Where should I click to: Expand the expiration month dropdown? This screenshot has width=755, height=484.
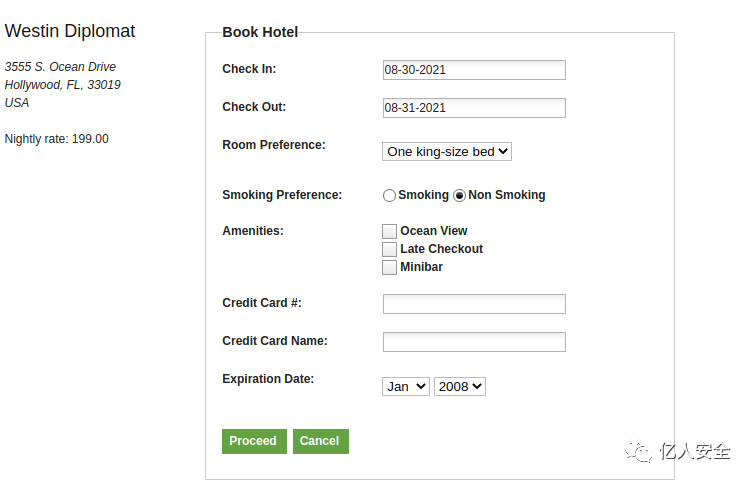pyautogui.click(x=406, y=386)
